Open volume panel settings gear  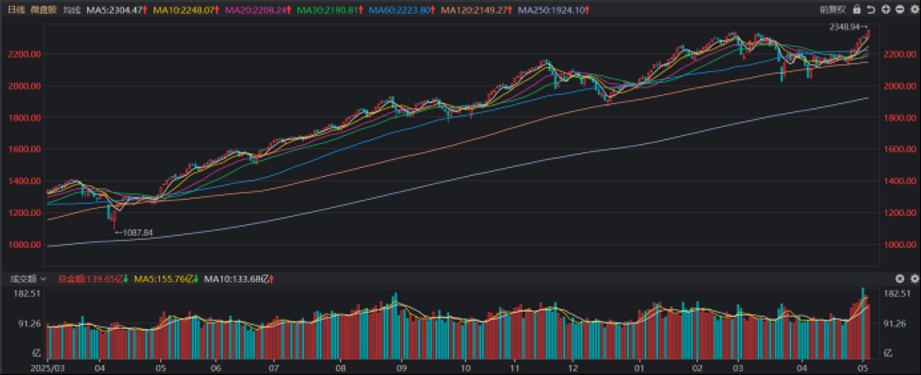click(914, 279)
